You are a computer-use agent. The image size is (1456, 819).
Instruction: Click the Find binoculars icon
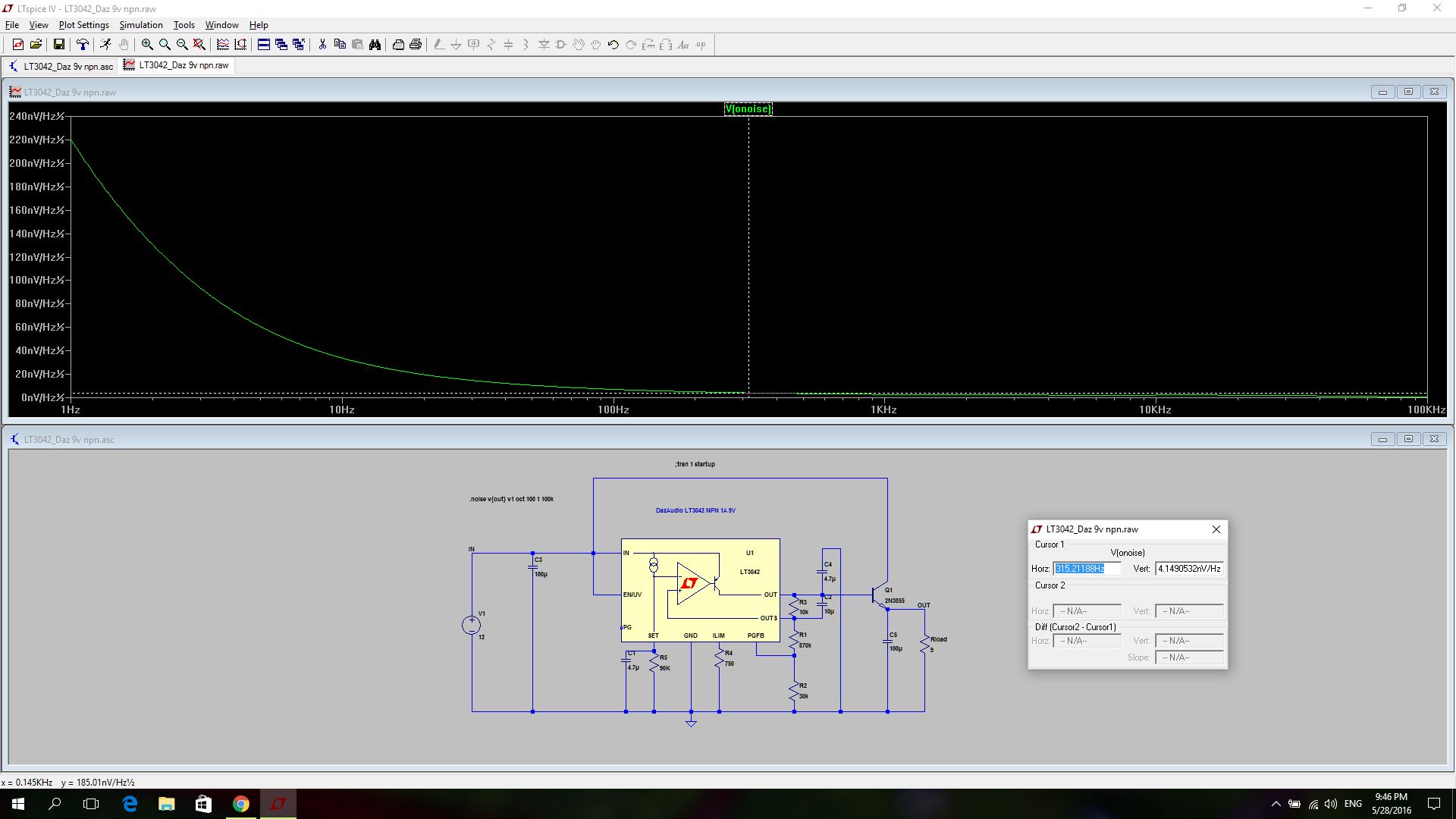(375, 45)
